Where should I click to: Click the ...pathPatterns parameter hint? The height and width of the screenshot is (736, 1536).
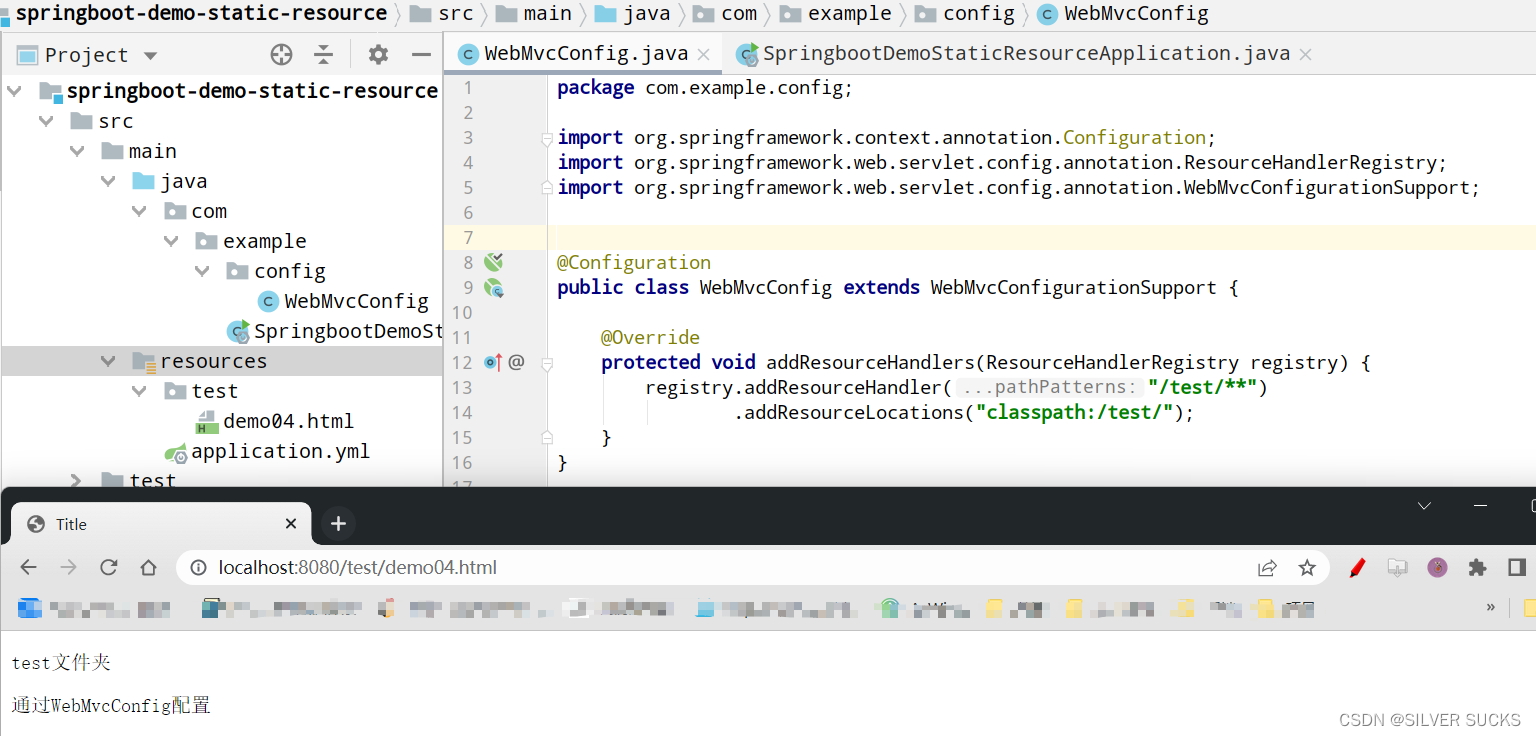pyautogui.click(x=1049, y=387)
